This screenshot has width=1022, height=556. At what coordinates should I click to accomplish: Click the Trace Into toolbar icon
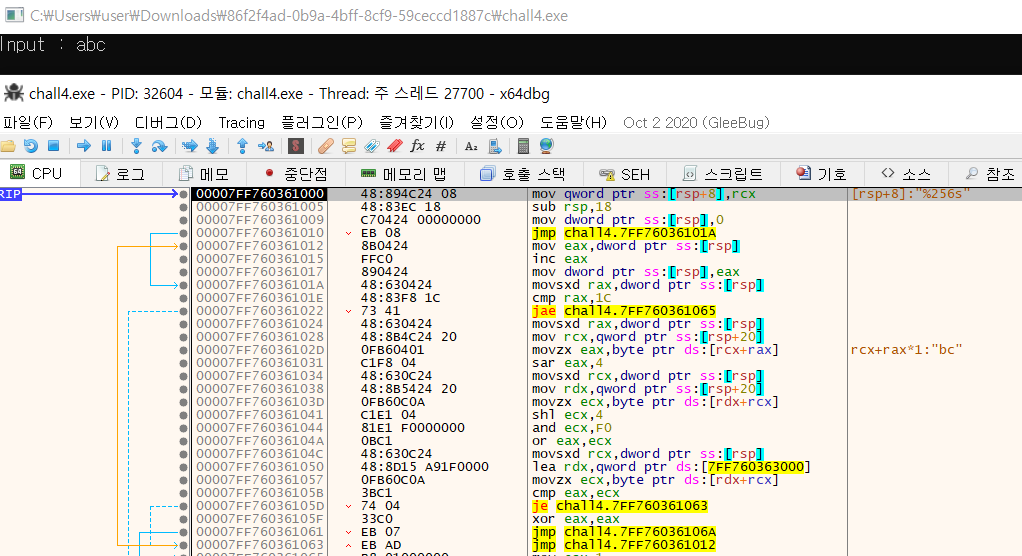(x=190, y=146)
